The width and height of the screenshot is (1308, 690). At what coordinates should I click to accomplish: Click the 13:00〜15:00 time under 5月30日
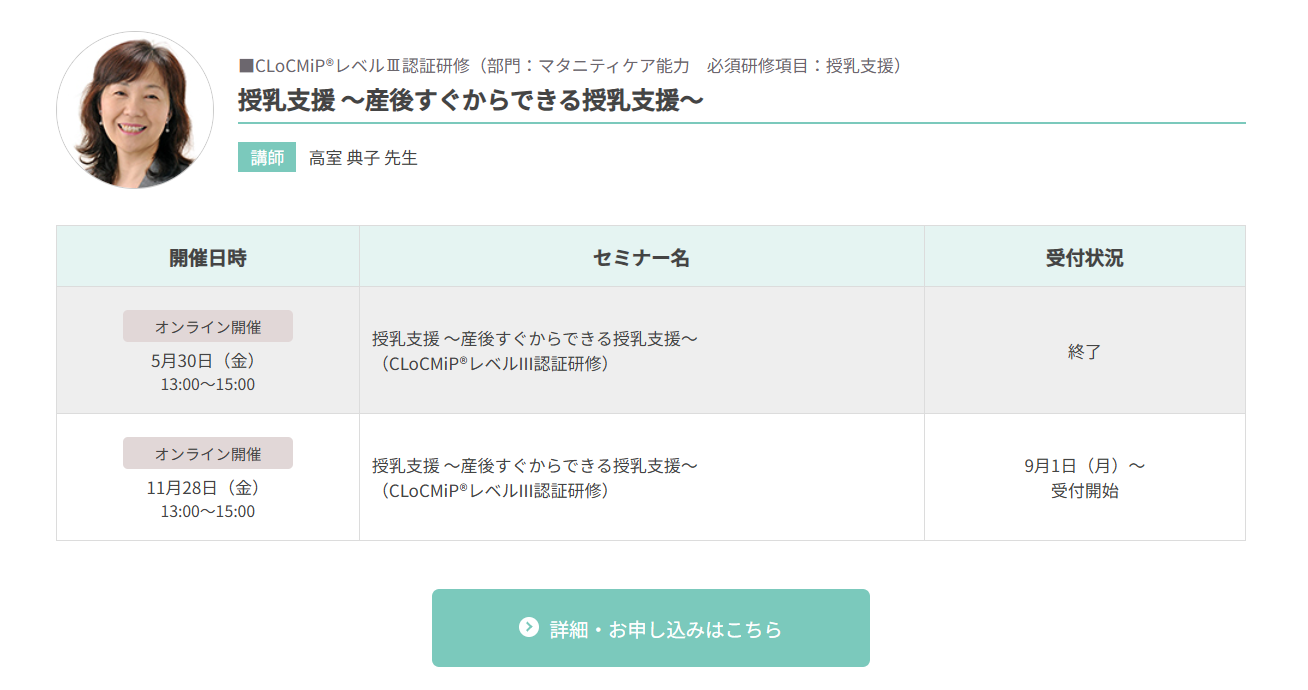click(x=208, y=385)
